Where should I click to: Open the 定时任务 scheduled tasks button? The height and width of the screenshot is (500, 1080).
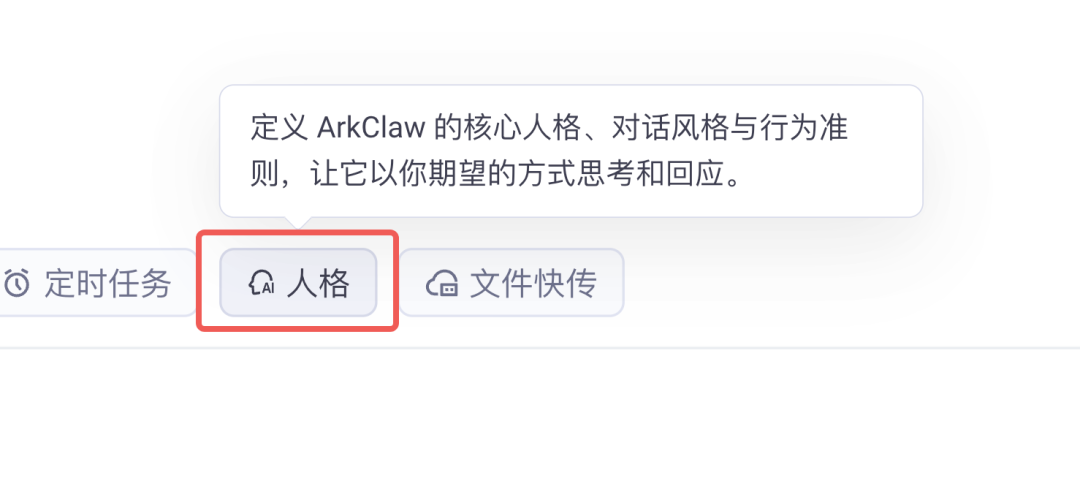click(x=98, y=282)
